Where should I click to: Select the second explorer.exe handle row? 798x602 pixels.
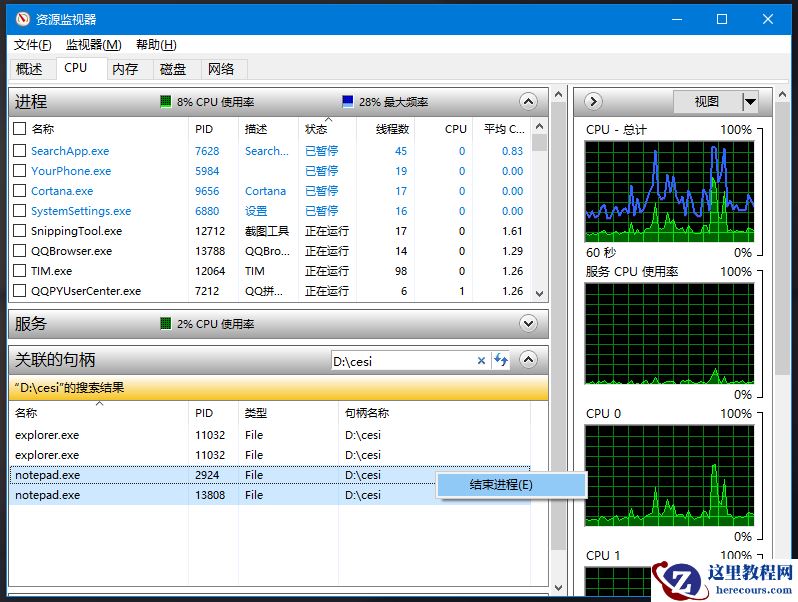[x=270, y=455]
